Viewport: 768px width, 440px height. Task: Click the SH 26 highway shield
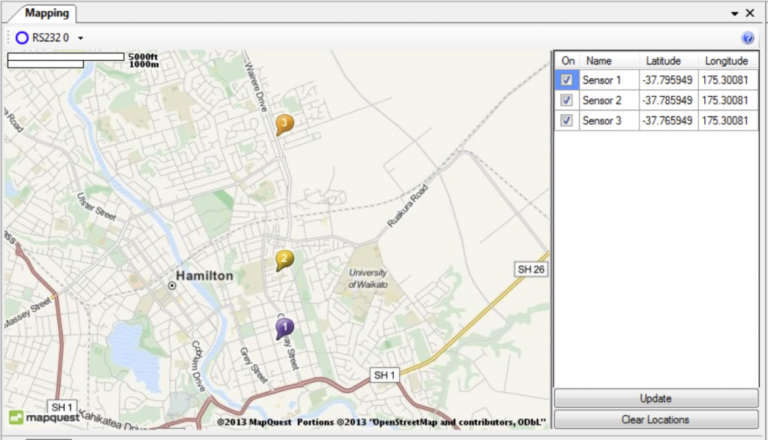pyautogui.click(x=531, y=269)
